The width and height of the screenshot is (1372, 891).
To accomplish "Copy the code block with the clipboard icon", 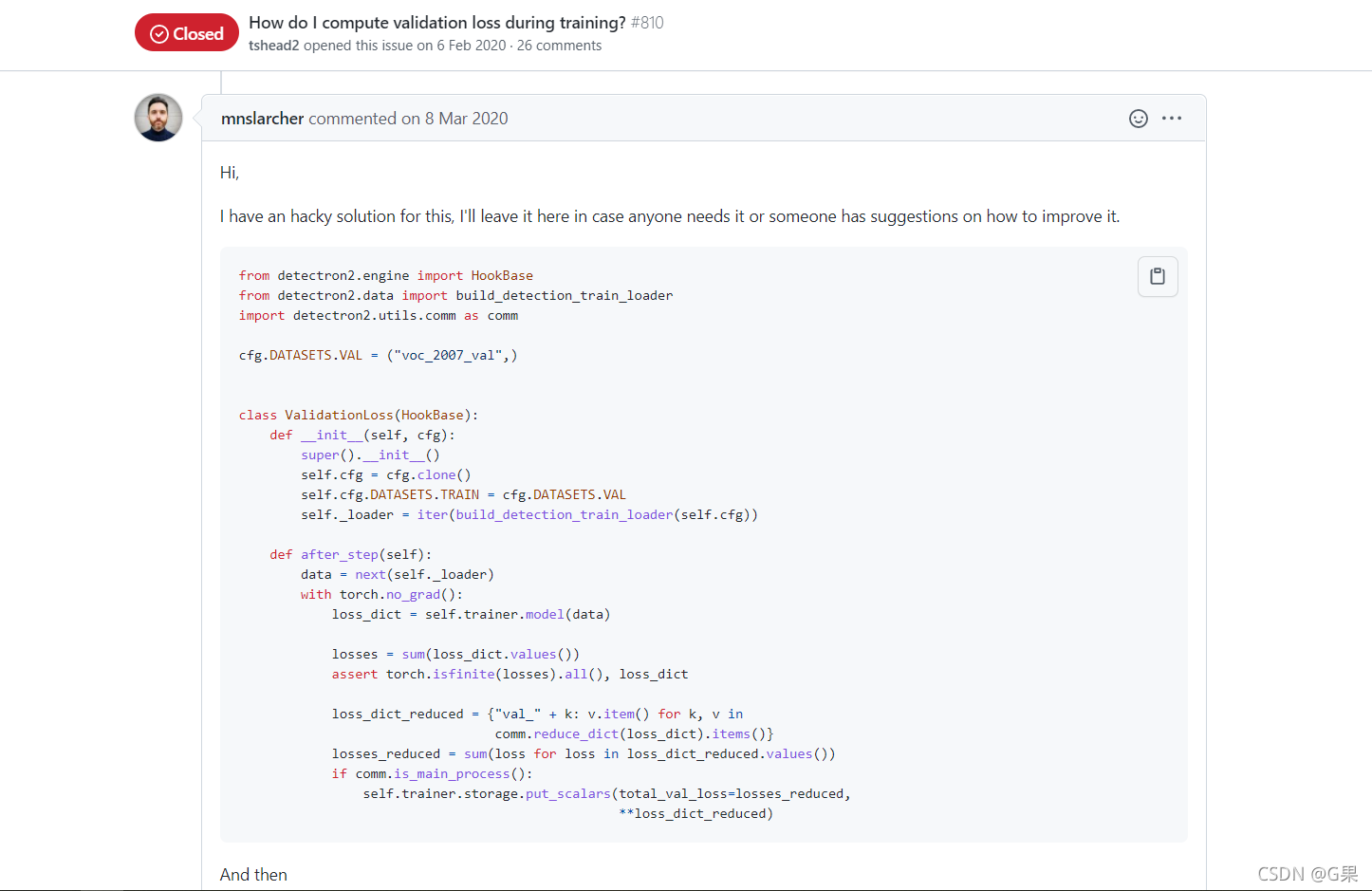I will coord(1158,276).
